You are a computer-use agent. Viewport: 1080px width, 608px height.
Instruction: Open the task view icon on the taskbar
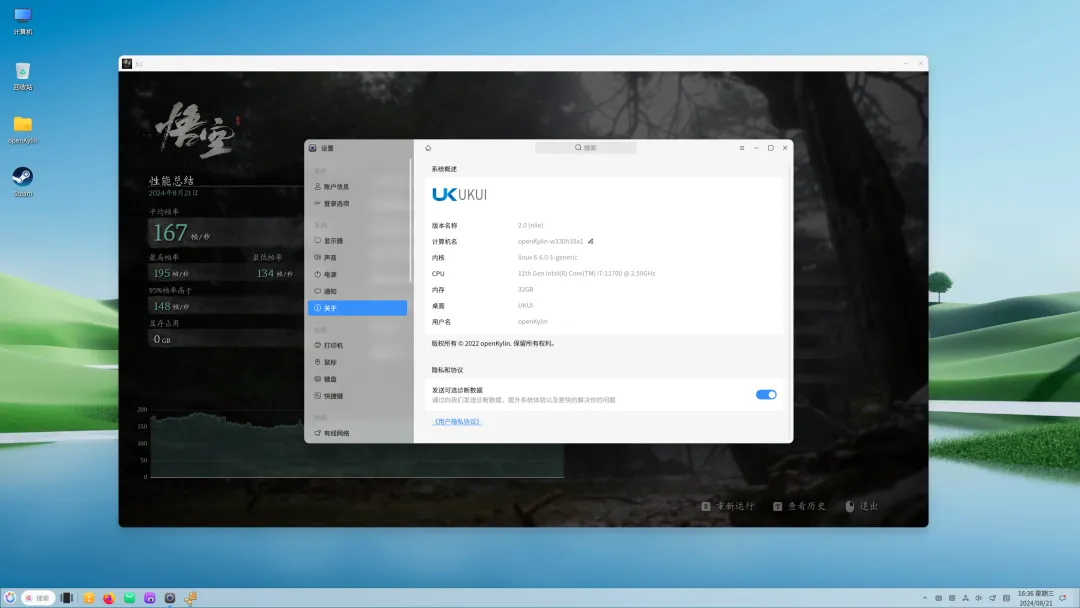pos(67,598)
